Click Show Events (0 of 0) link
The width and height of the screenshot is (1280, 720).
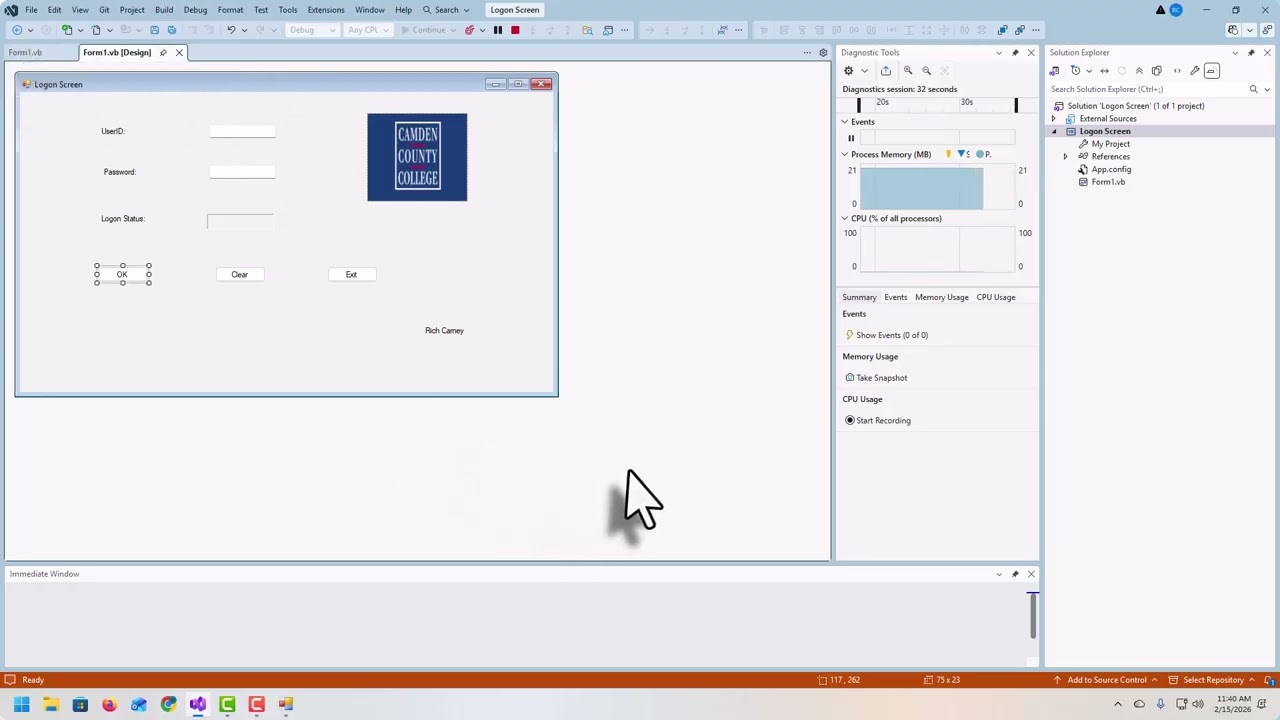886,336
